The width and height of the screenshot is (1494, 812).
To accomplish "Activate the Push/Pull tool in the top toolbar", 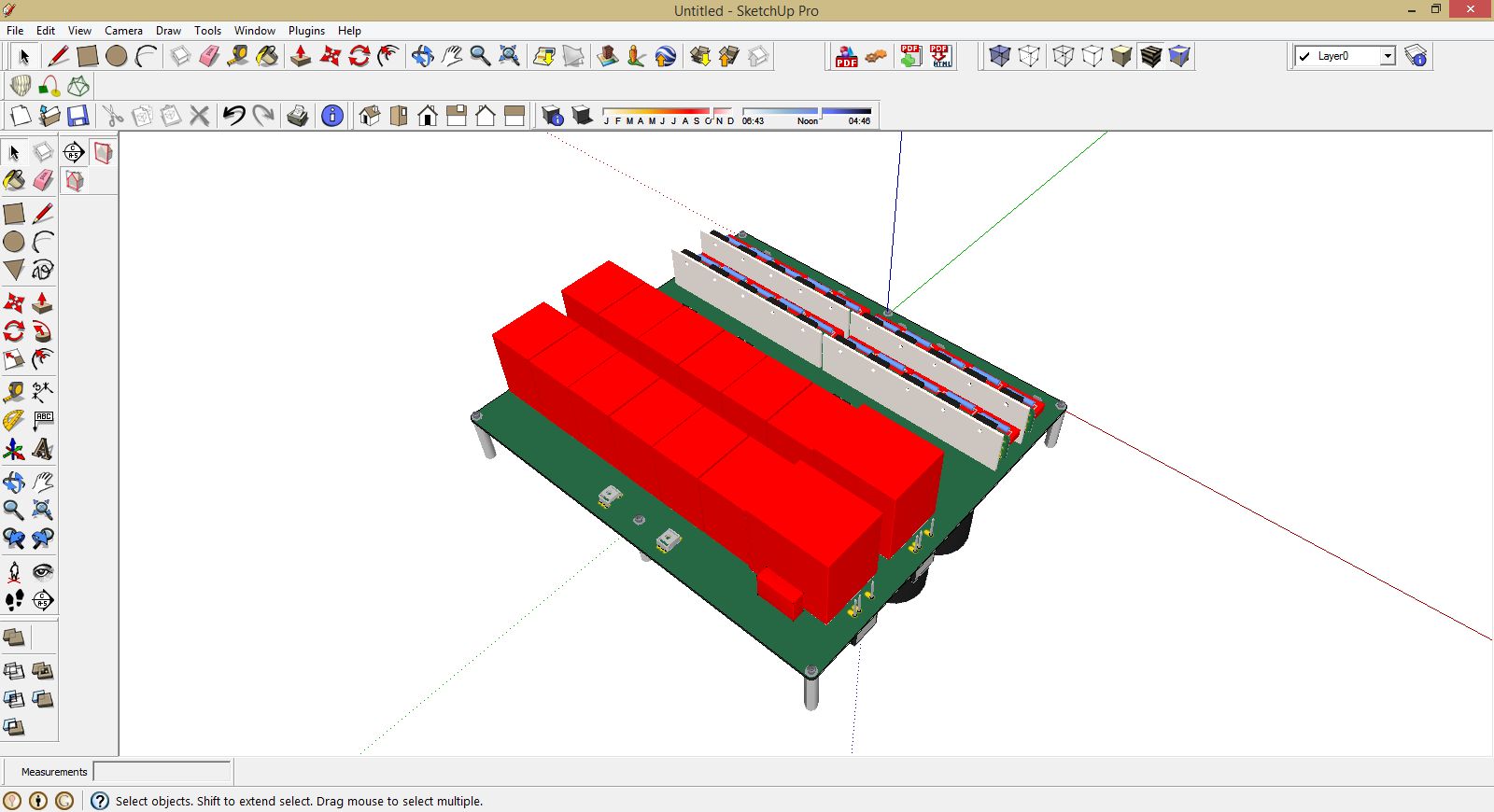I will (x=301, y=56).
